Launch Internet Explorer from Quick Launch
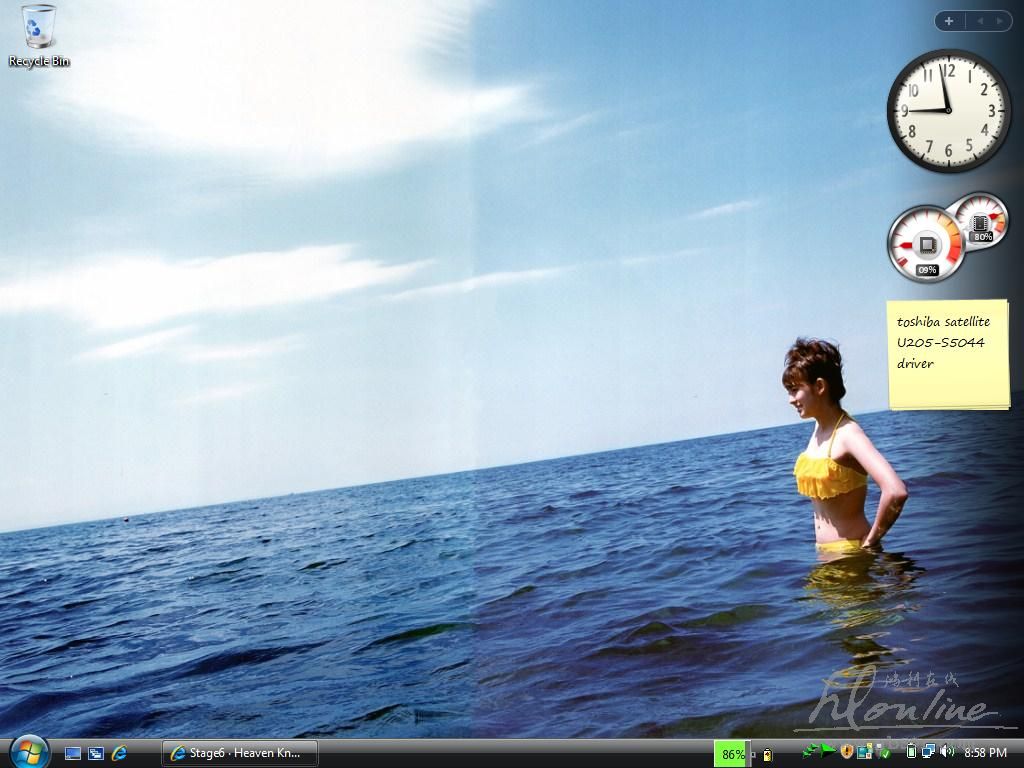Screen dimensions: 1024x768 tap(119, 753)
